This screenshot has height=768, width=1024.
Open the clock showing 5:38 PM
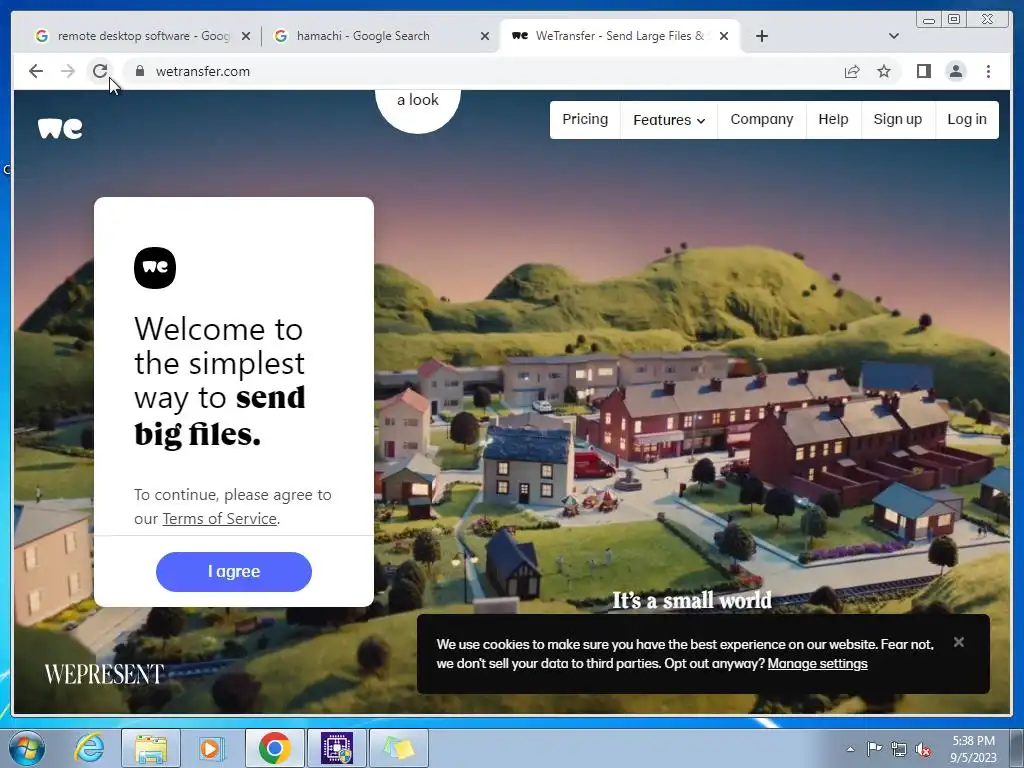click(x=973, y=749)
